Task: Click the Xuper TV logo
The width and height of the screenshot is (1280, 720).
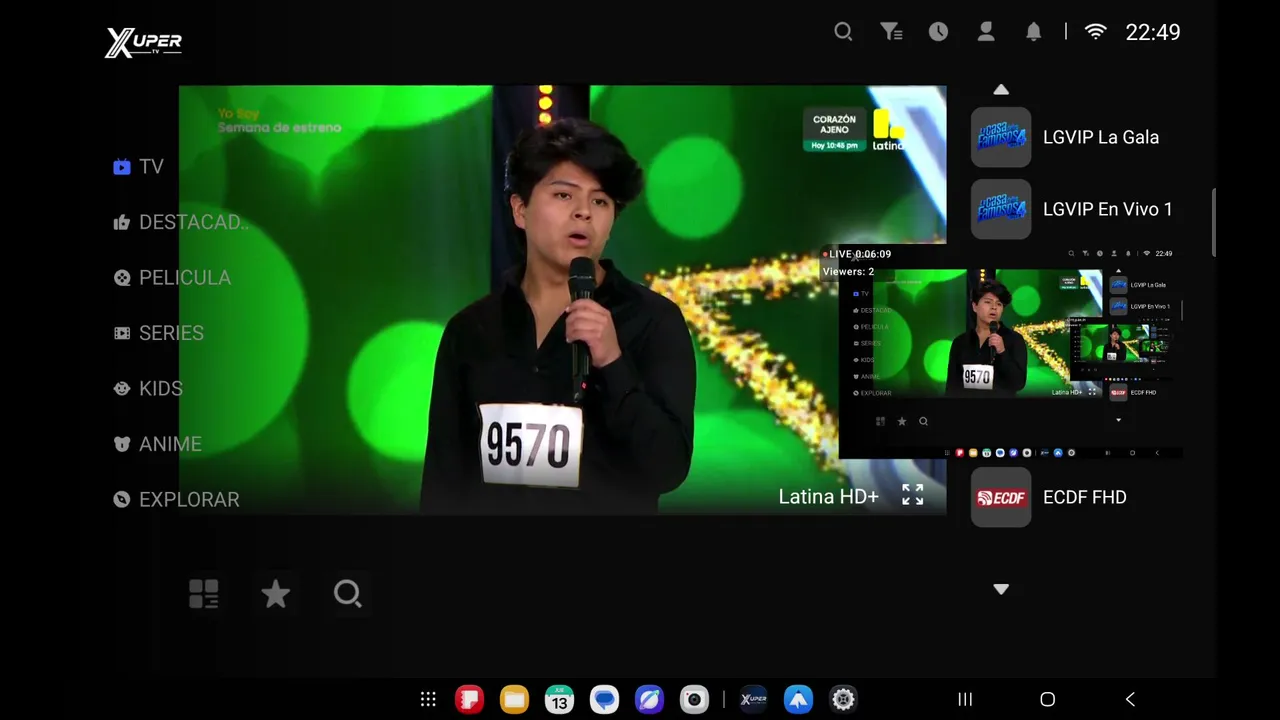Action: (x=144, y=42)
